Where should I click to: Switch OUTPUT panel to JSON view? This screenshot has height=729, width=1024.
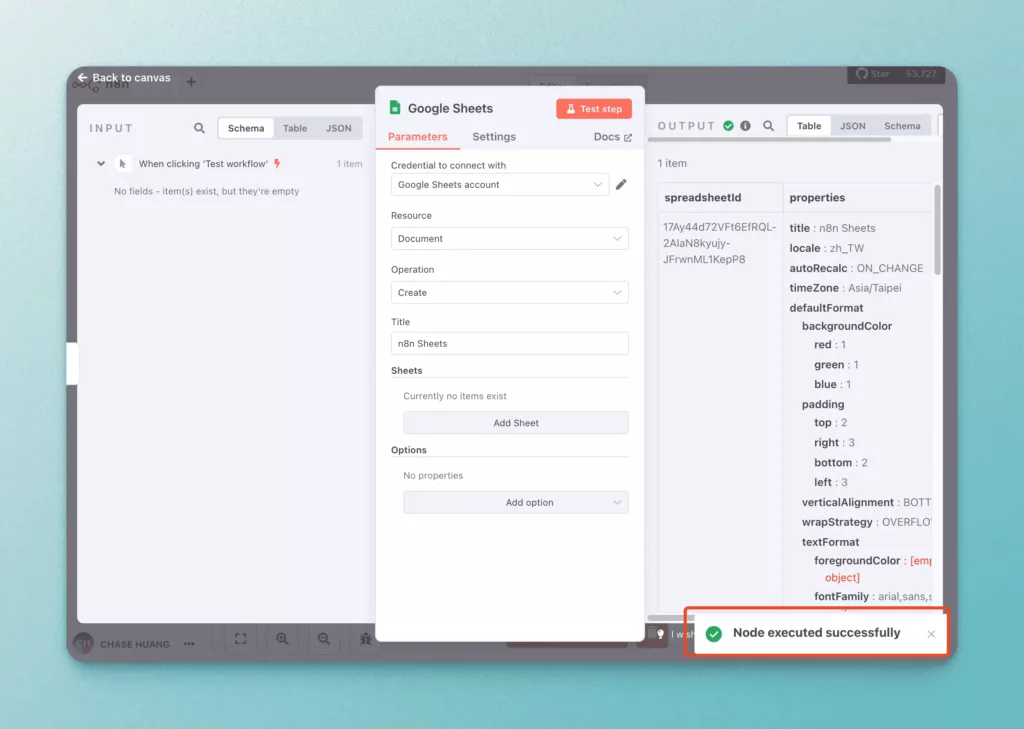pyautogui.click(x=852, y=126)
